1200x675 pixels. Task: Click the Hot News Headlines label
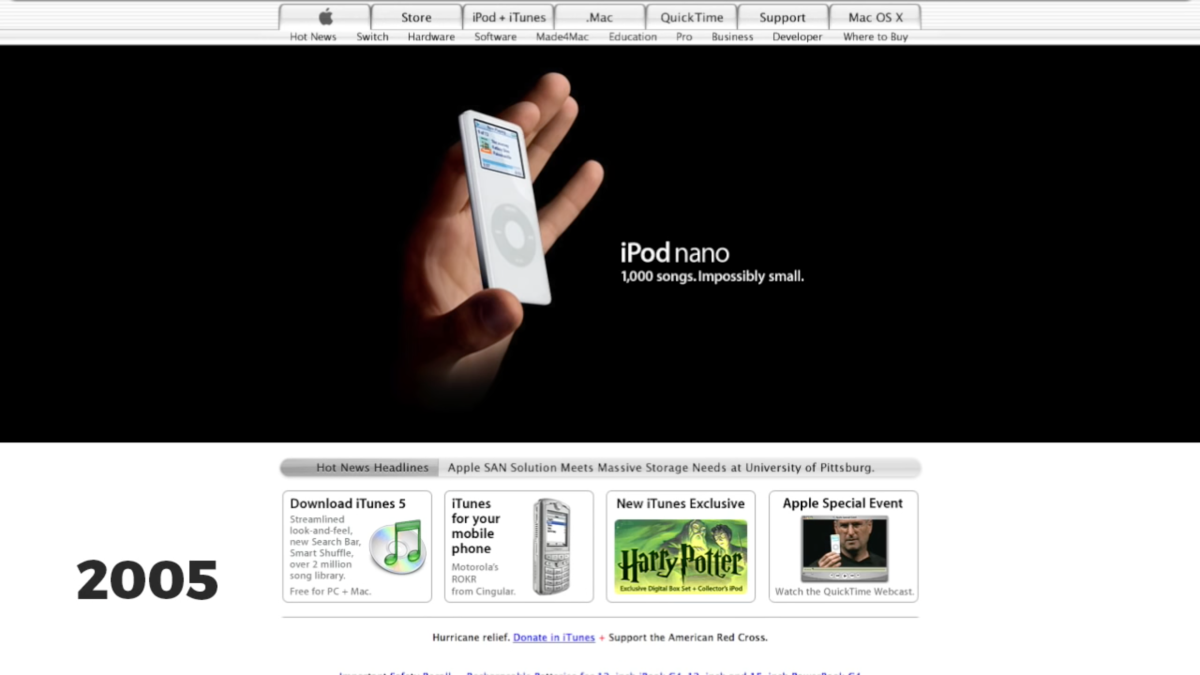[372, 467]
